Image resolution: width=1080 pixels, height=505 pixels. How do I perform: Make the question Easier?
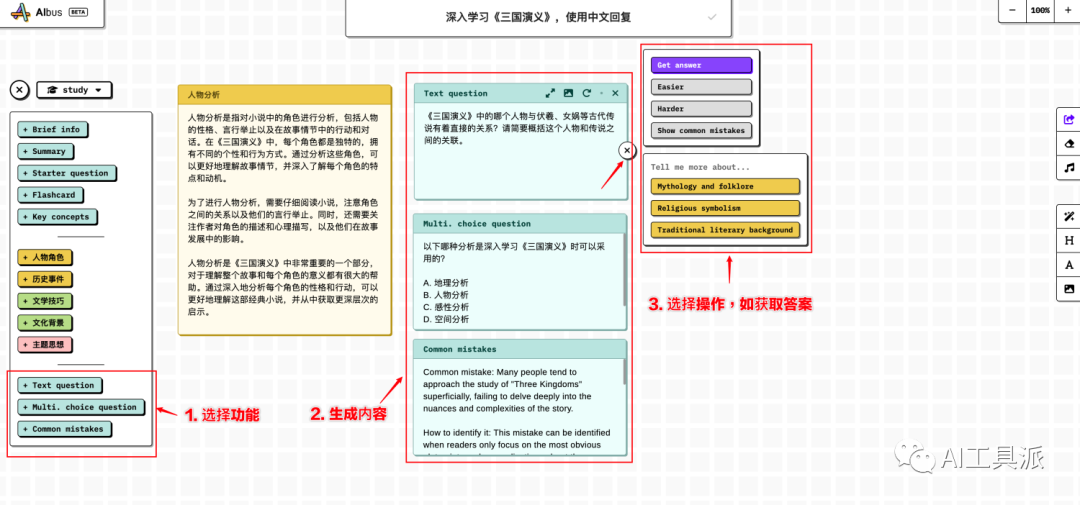pos(701,87)
